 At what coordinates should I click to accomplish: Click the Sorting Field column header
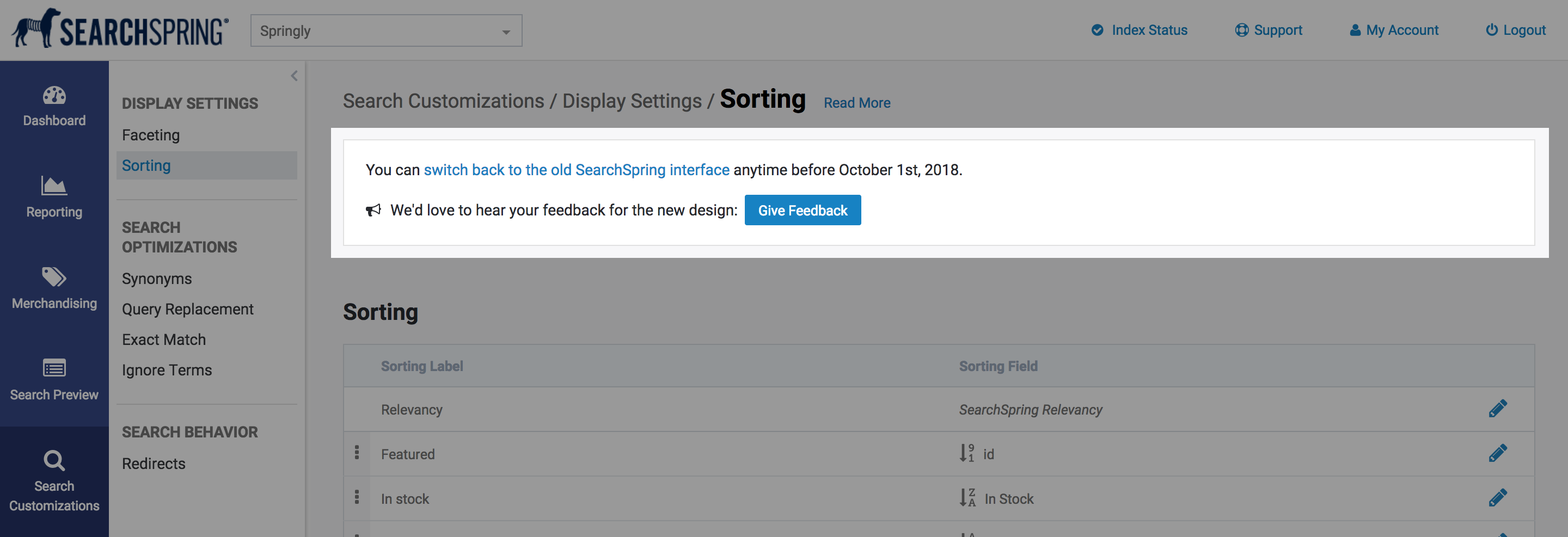[999, 366]
